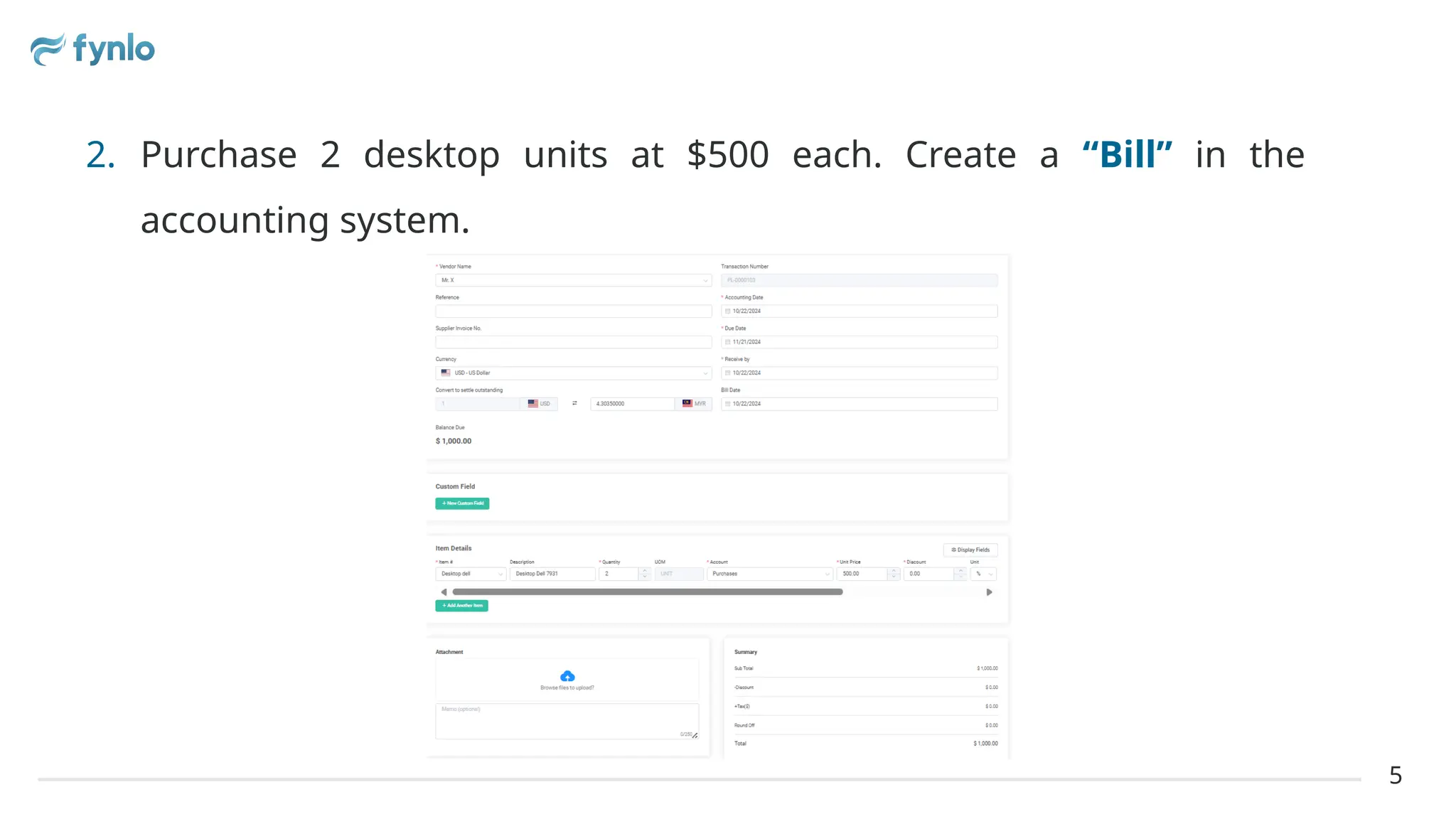Click the horizontal scrollbar in Item Details
Viewport: 1456px width, 819px height.
647,592
